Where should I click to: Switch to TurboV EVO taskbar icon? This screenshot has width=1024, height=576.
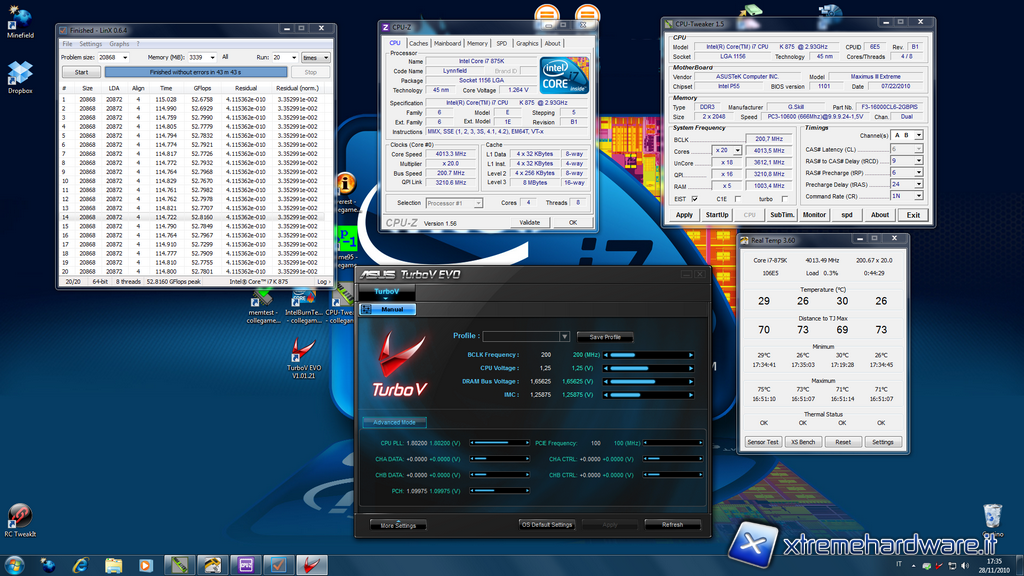[x=310, y=565]
